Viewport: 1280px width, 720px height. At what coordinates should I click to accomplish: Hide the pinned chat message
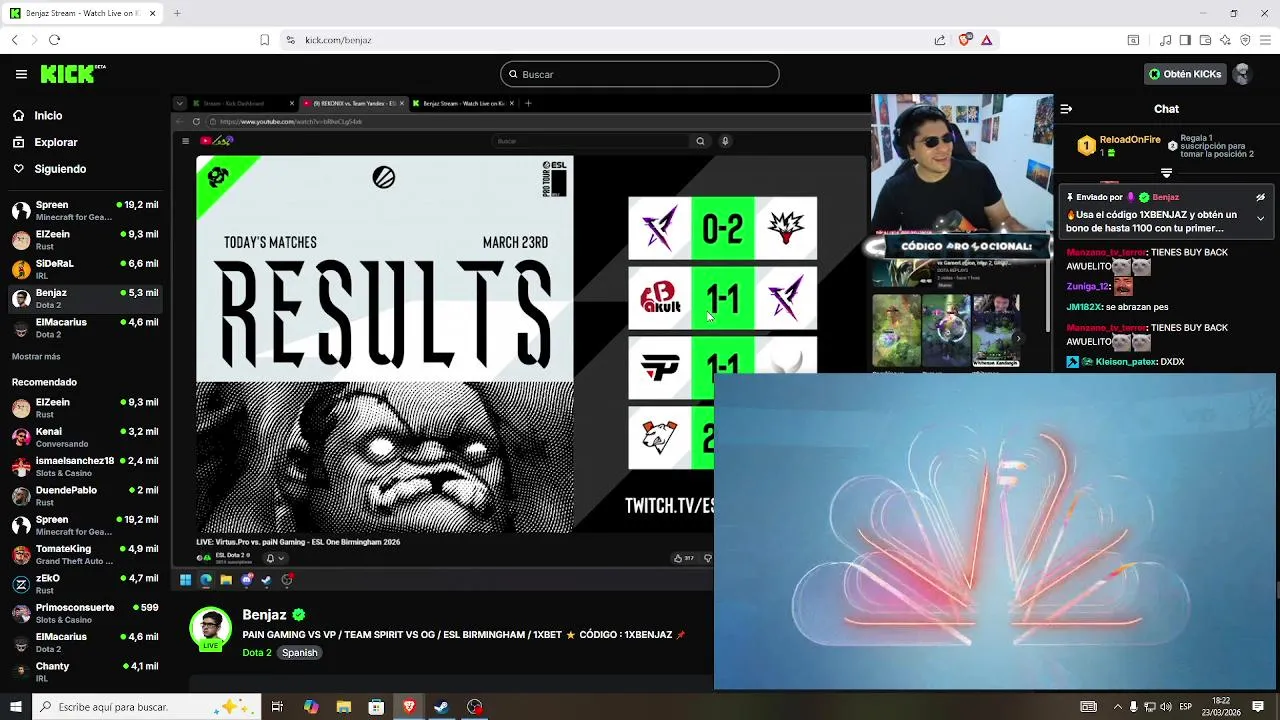tap(1260, 197)
